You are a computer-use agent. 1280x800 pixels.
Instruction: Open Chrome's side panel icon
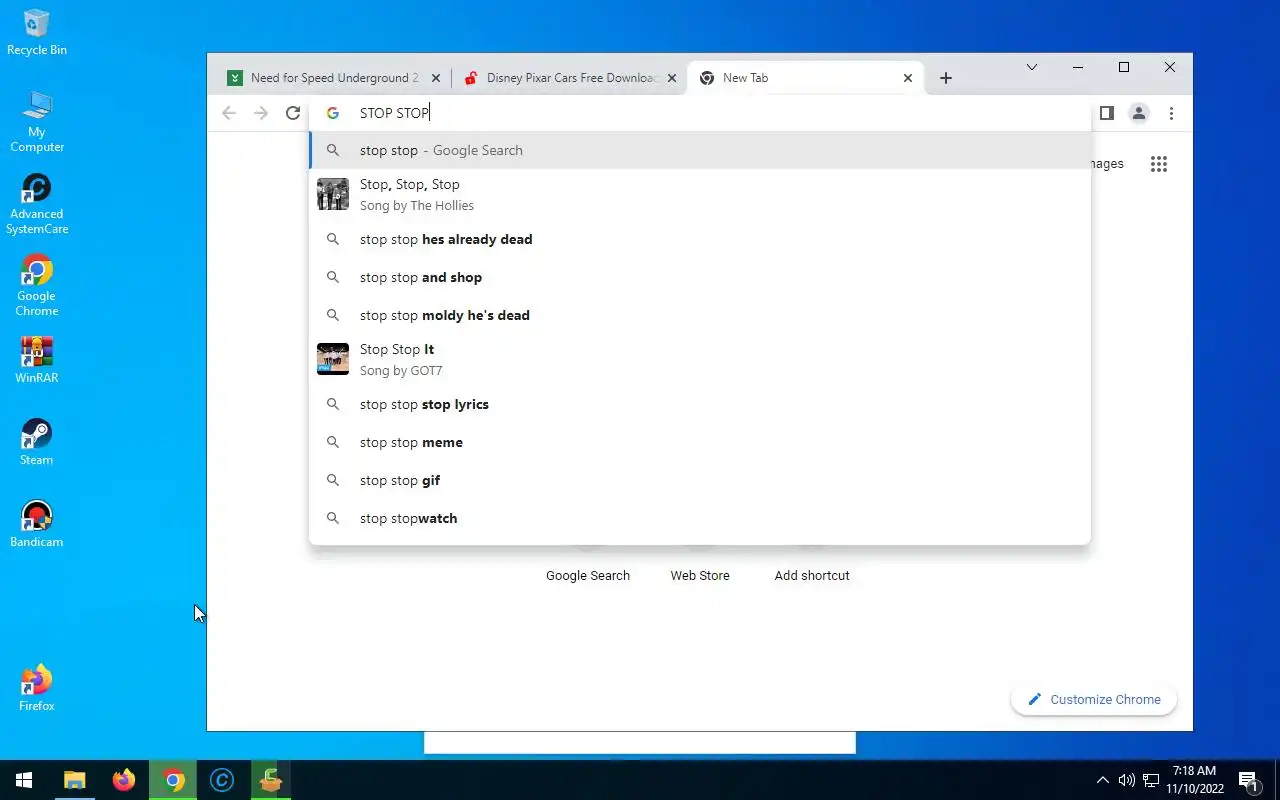(1106, 113)
